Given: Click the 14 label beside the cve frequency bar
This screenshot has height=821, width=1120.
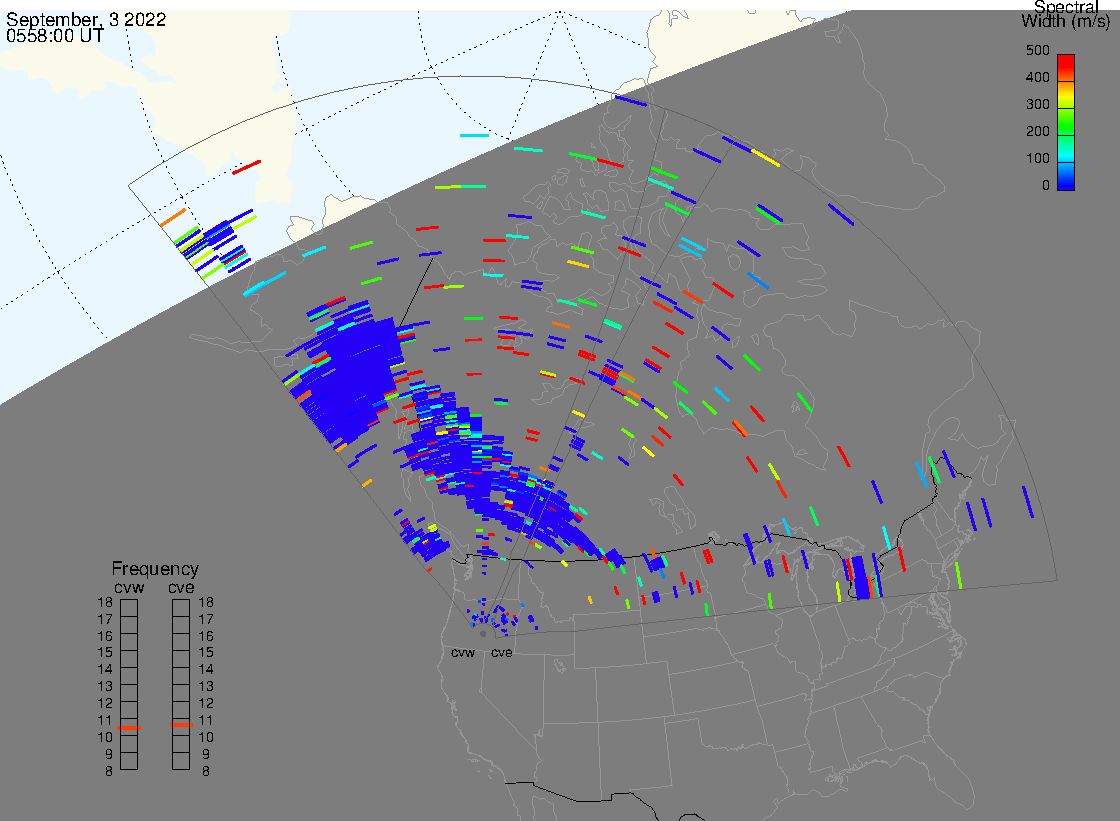Looking at the screenshot, I should [x=206, y=670].
